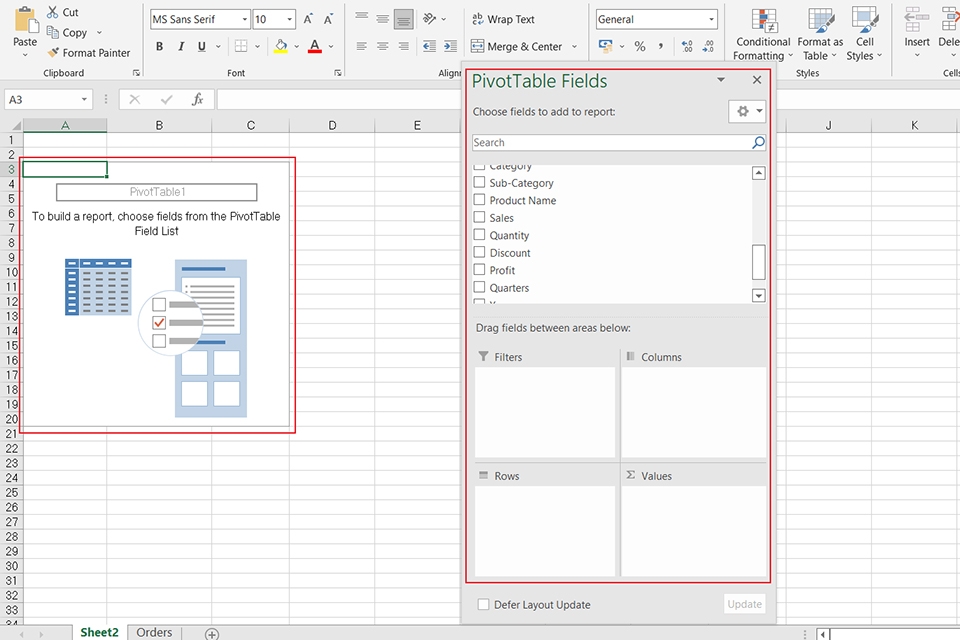Enable Wrap Text formatting

505,19
